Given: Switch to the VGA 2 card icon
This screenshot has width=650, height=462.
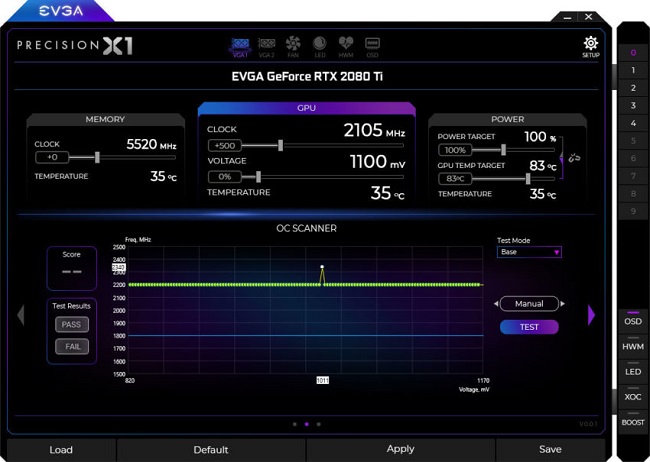Looking at the screenshot, I should click(267, 47).
